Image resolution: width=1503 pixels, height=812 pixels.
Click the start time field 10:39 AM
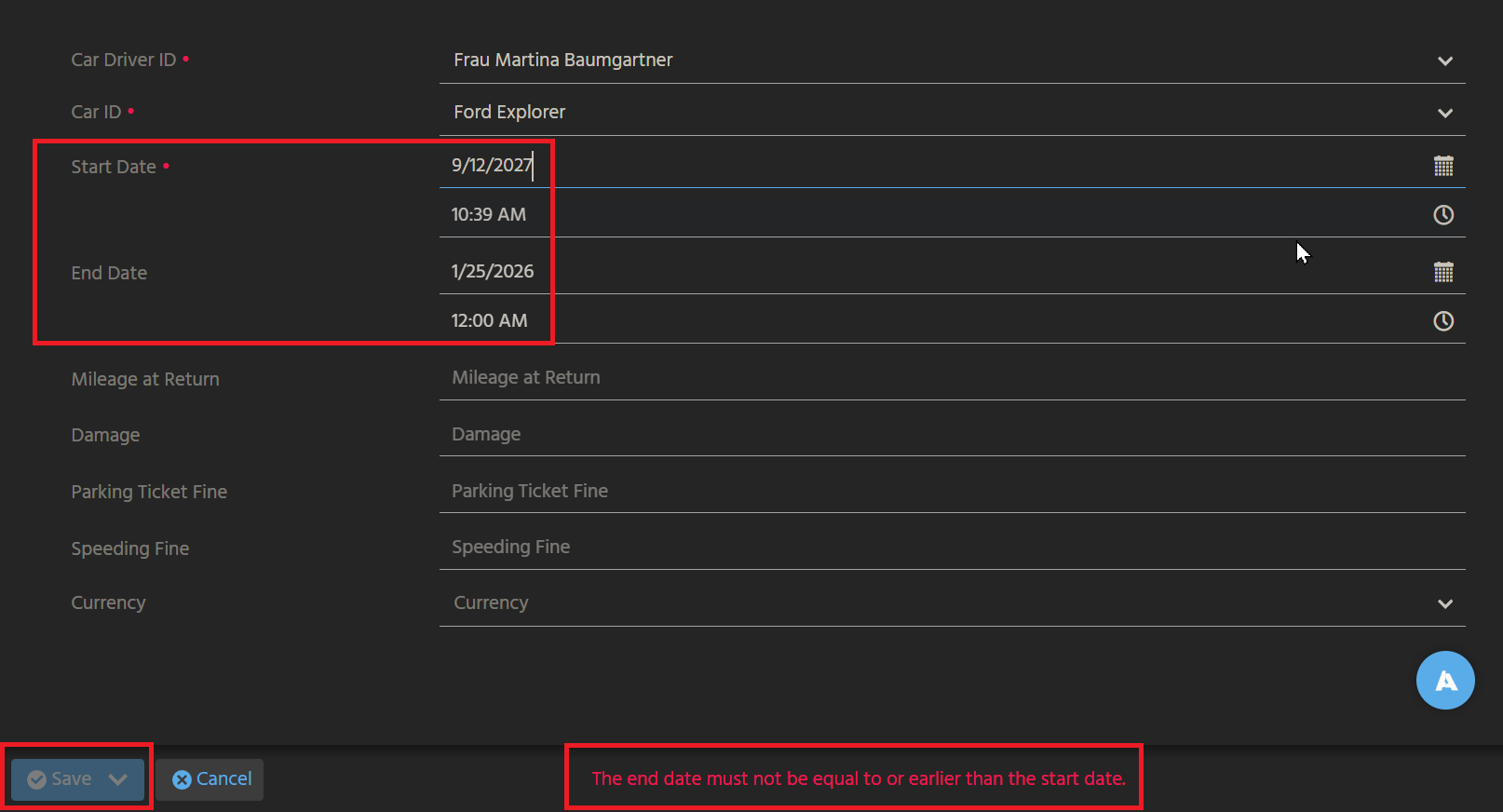pyautogui.click(x=931, y=215)
